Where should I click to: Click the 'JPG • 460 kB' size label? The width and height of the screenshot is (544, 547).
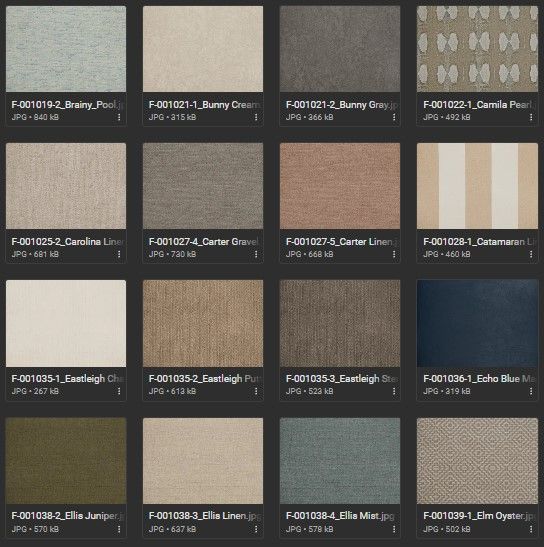point(447,254)
